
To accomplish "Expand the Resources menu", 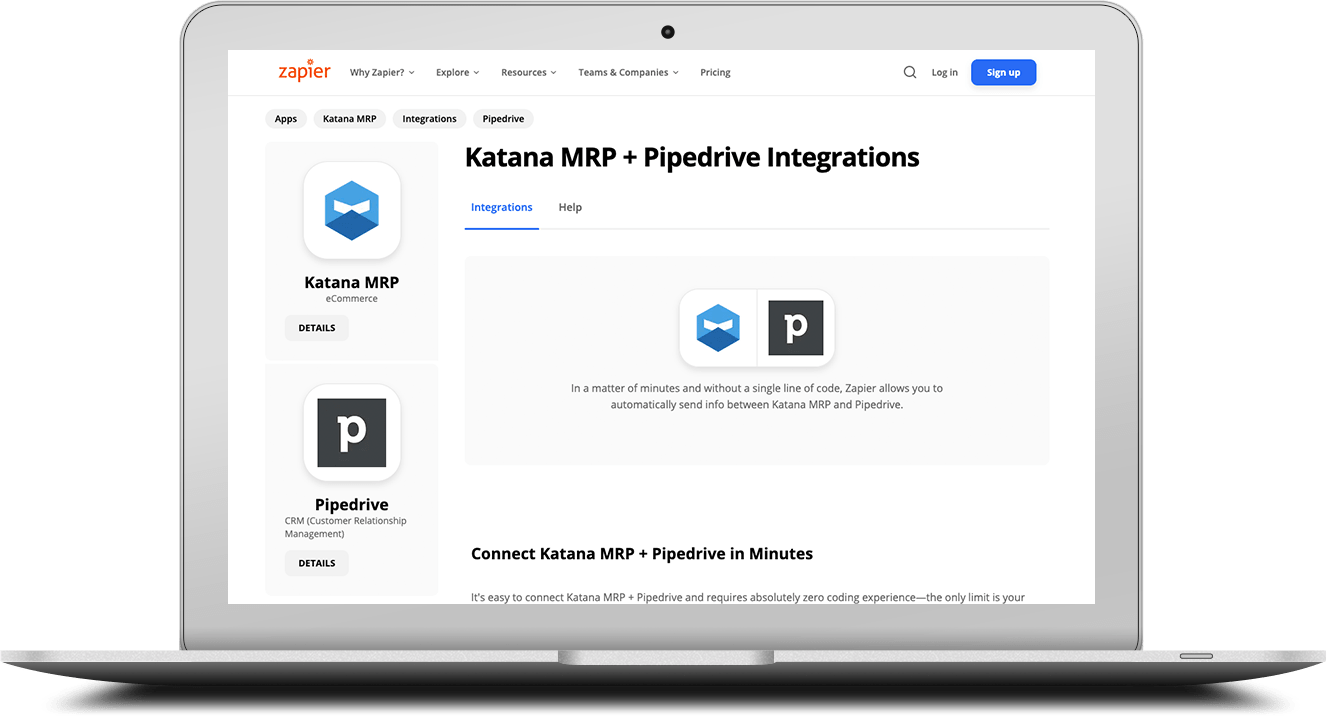I will pyautogui.click(x=529, y=72).
